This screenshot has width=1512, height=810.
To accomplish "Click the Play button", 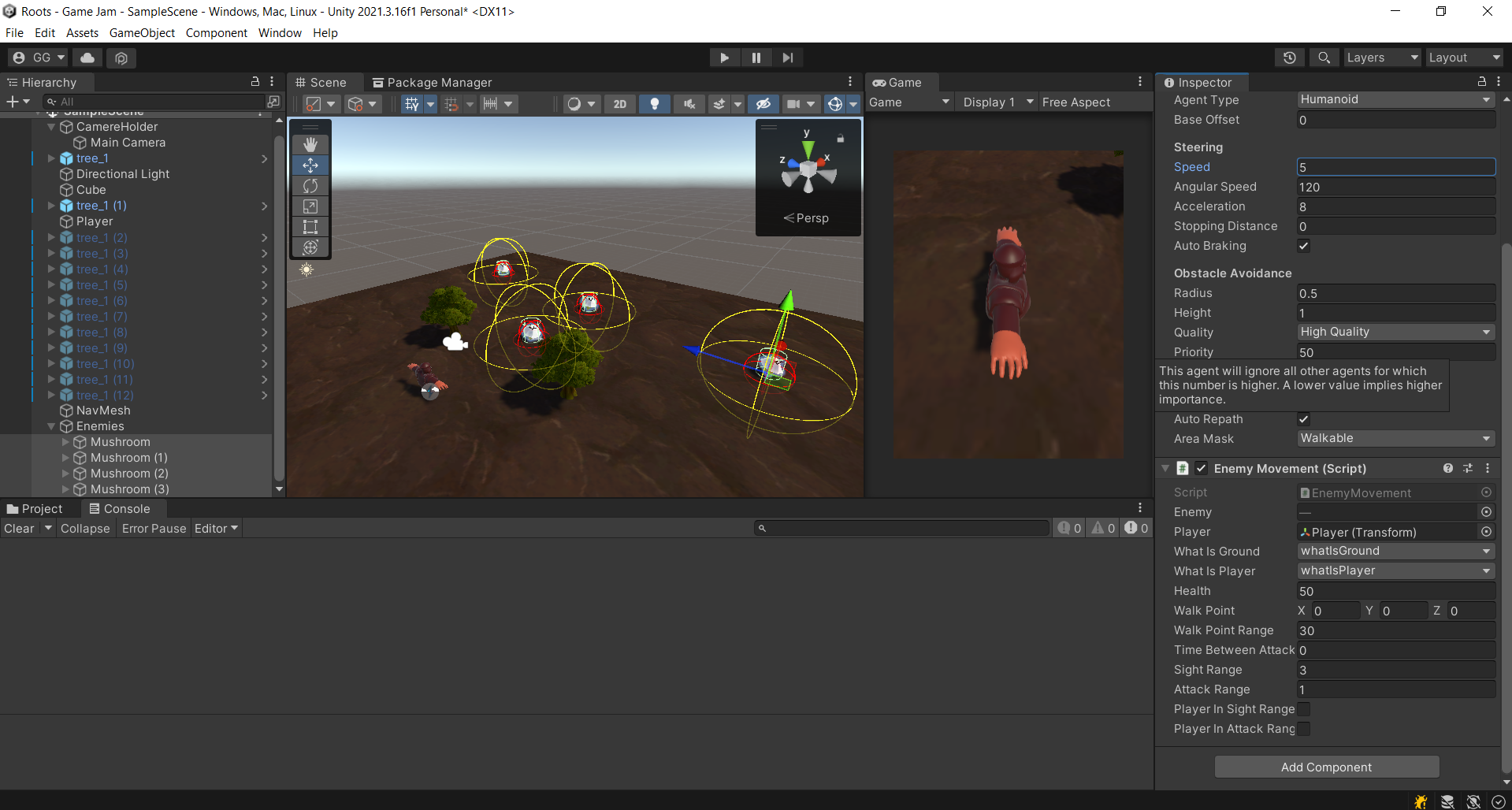I will (724, 58).
